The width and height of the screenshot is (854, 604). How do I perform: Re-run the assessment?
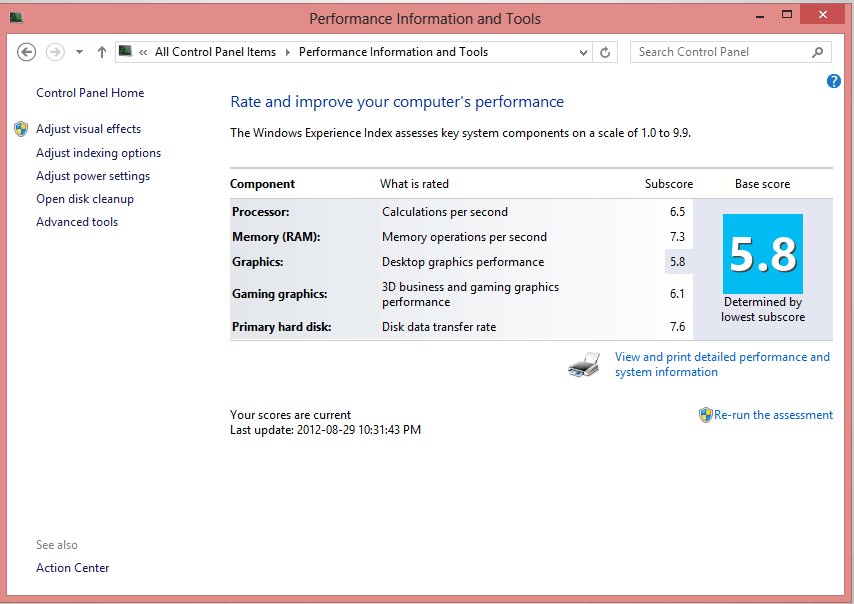coord(773,415)
